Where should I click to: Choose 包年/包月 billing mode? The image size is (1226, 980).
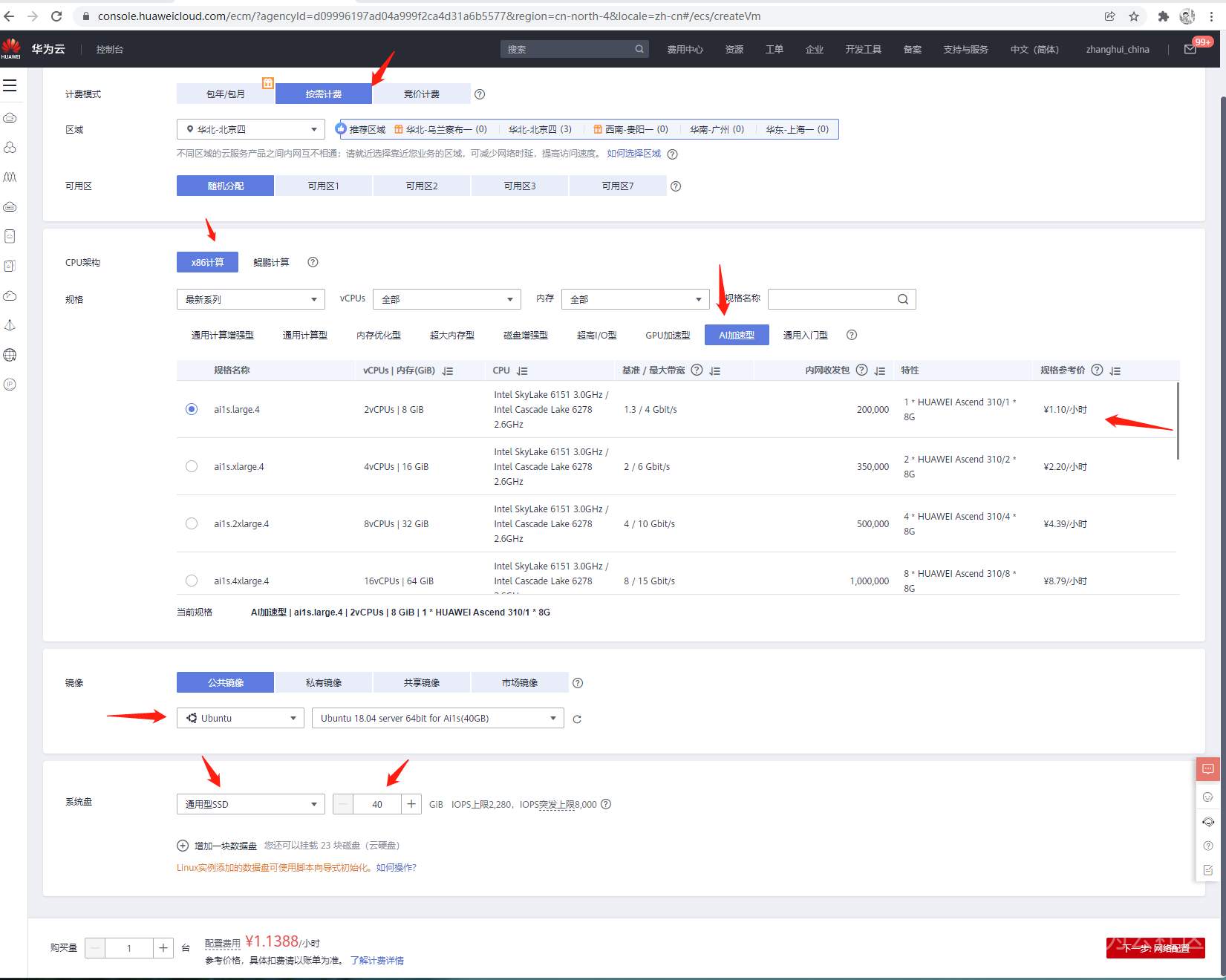tap(226, 94)
